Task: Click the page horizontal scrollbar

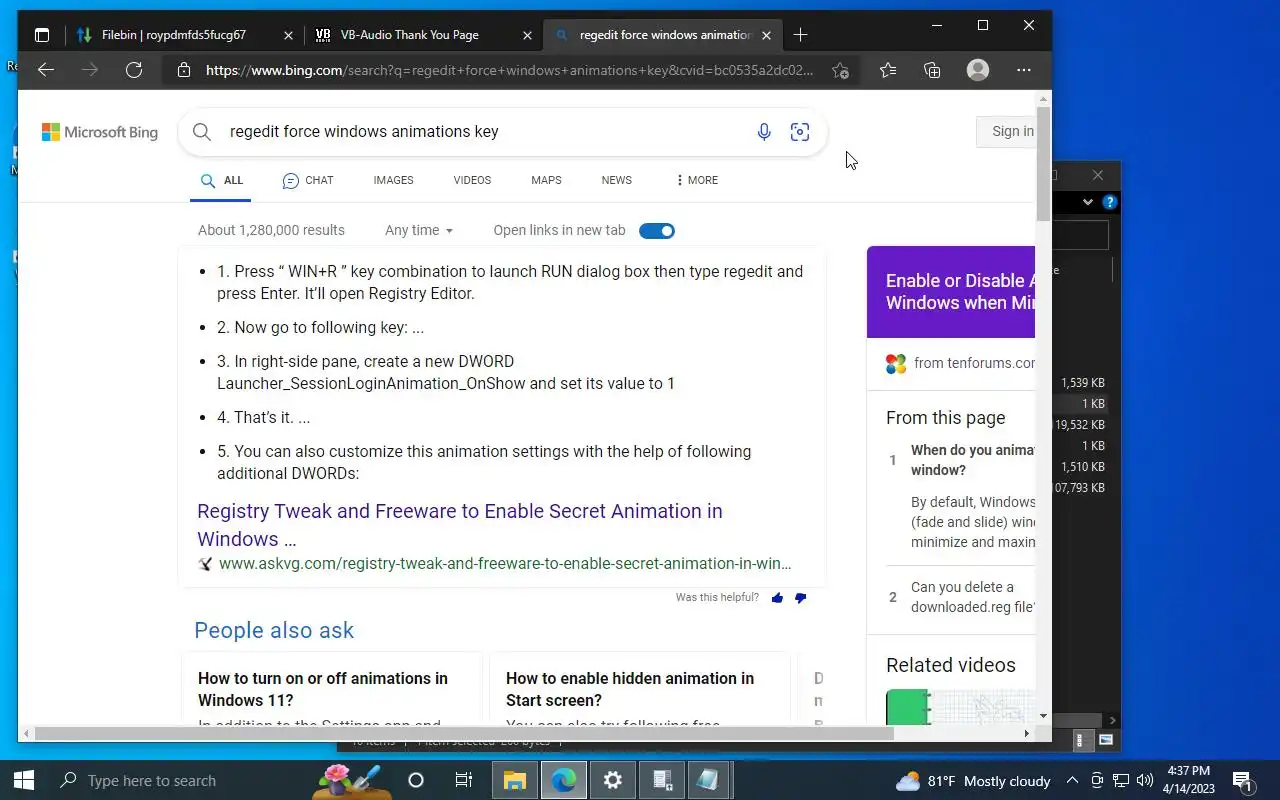Action: point(463,733)
